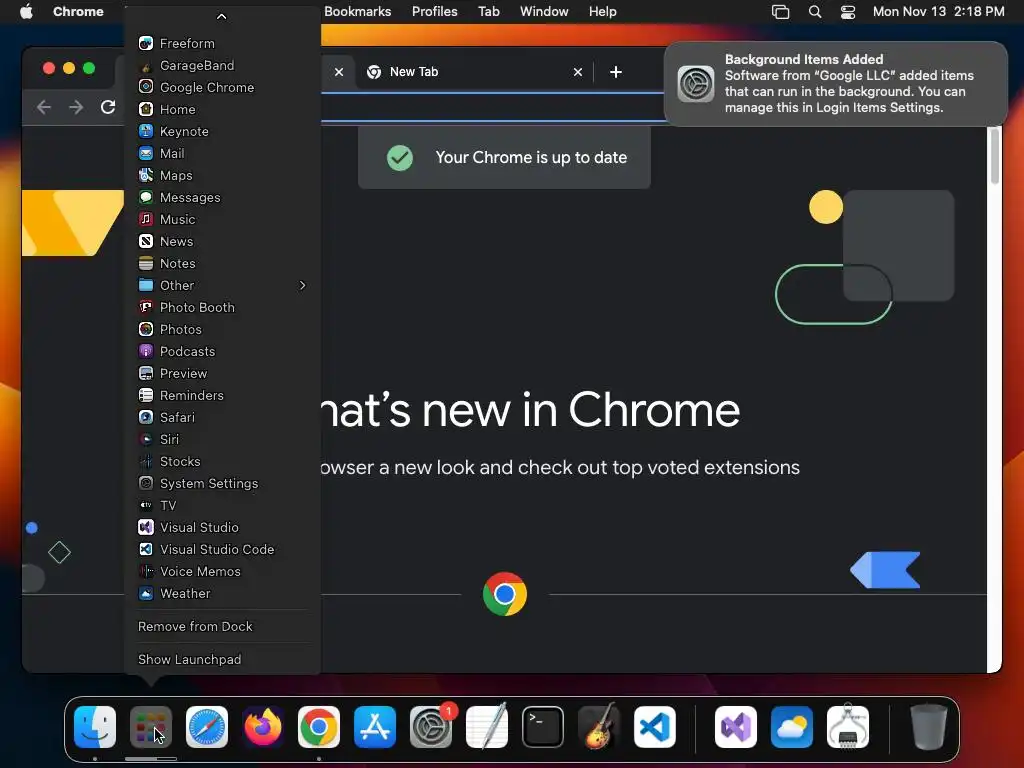
Task: Open Spotlight search in the menu bar
Action: [x=814, y=12]
